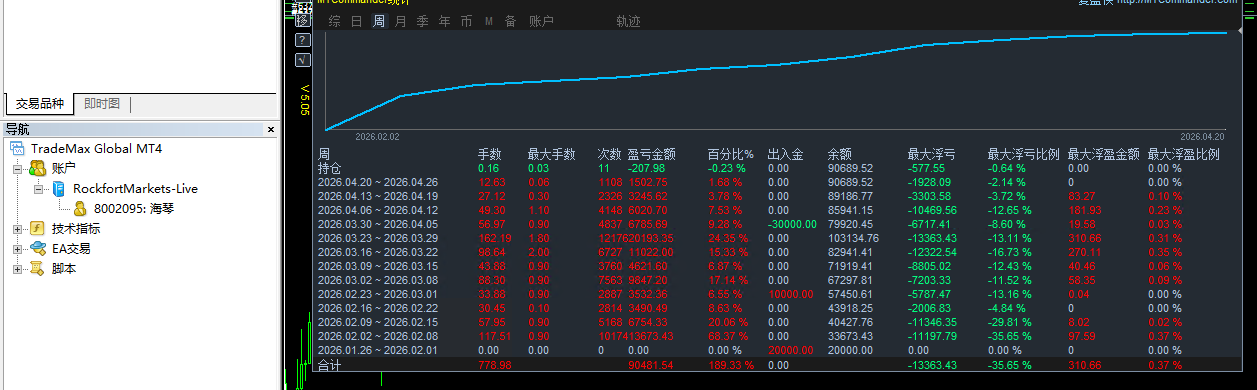This screenshot has width=1257, height=390.
Task: Click the 最大浮盈金额 column header
Action: tap(1104, 155)
